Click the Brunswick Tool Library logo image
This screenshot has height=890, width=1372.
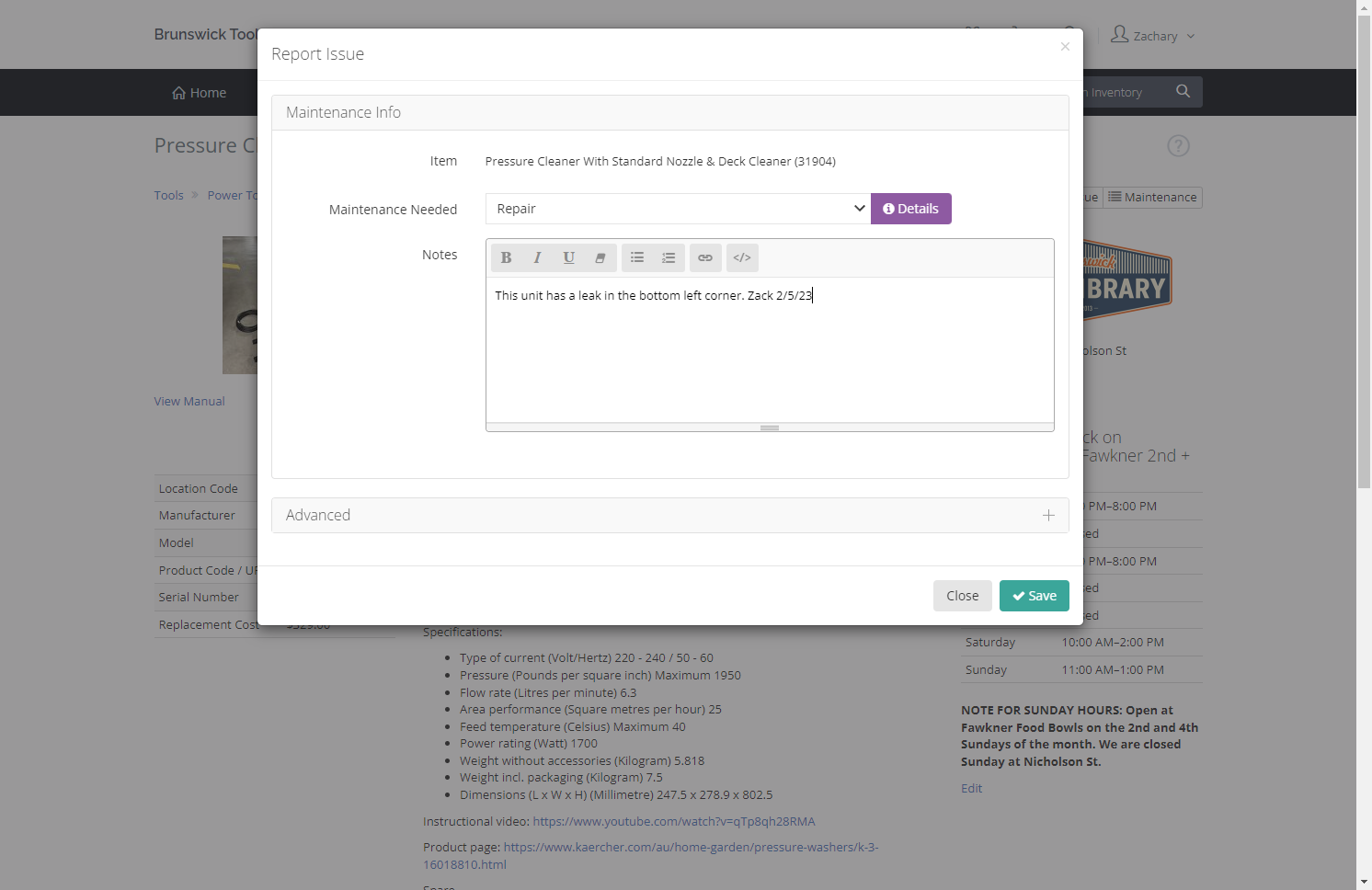pos(1127,281)
